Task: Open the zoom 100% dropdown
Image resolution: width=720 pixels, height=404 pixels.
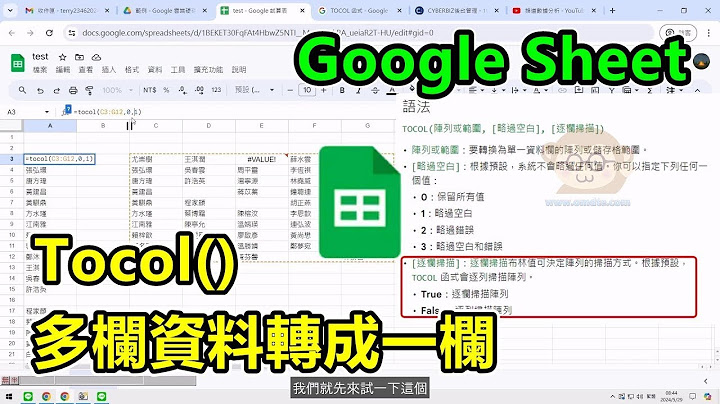Action: (117, 90)
